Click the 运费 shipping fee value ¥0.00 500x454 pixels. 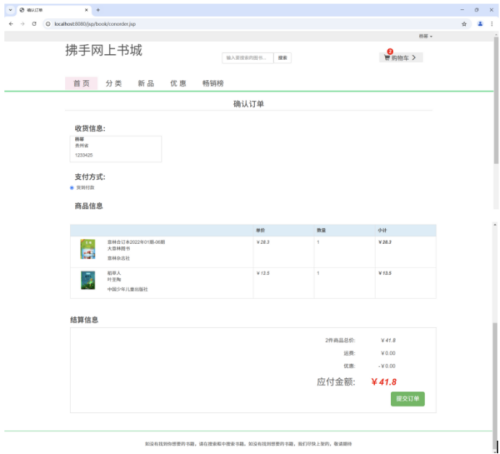(388, 353)
